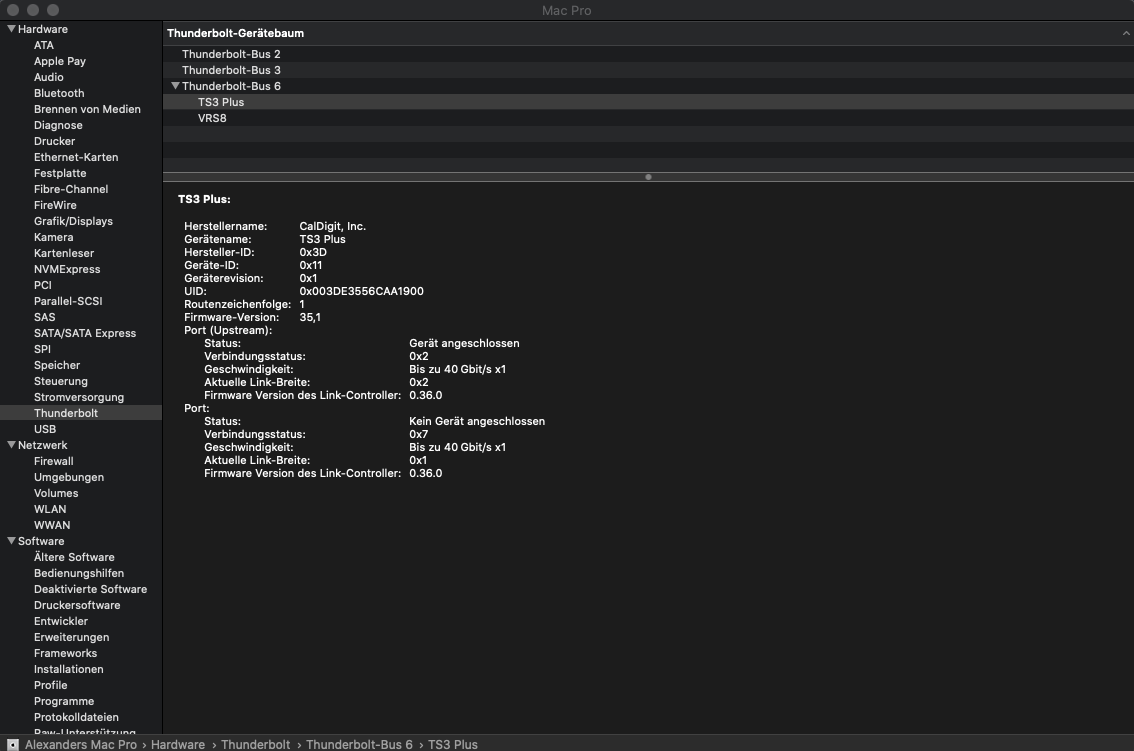This screenshot has width=1134, height=751.
Task: Open Stromversorgung category
Action: [x=79, y=396]
